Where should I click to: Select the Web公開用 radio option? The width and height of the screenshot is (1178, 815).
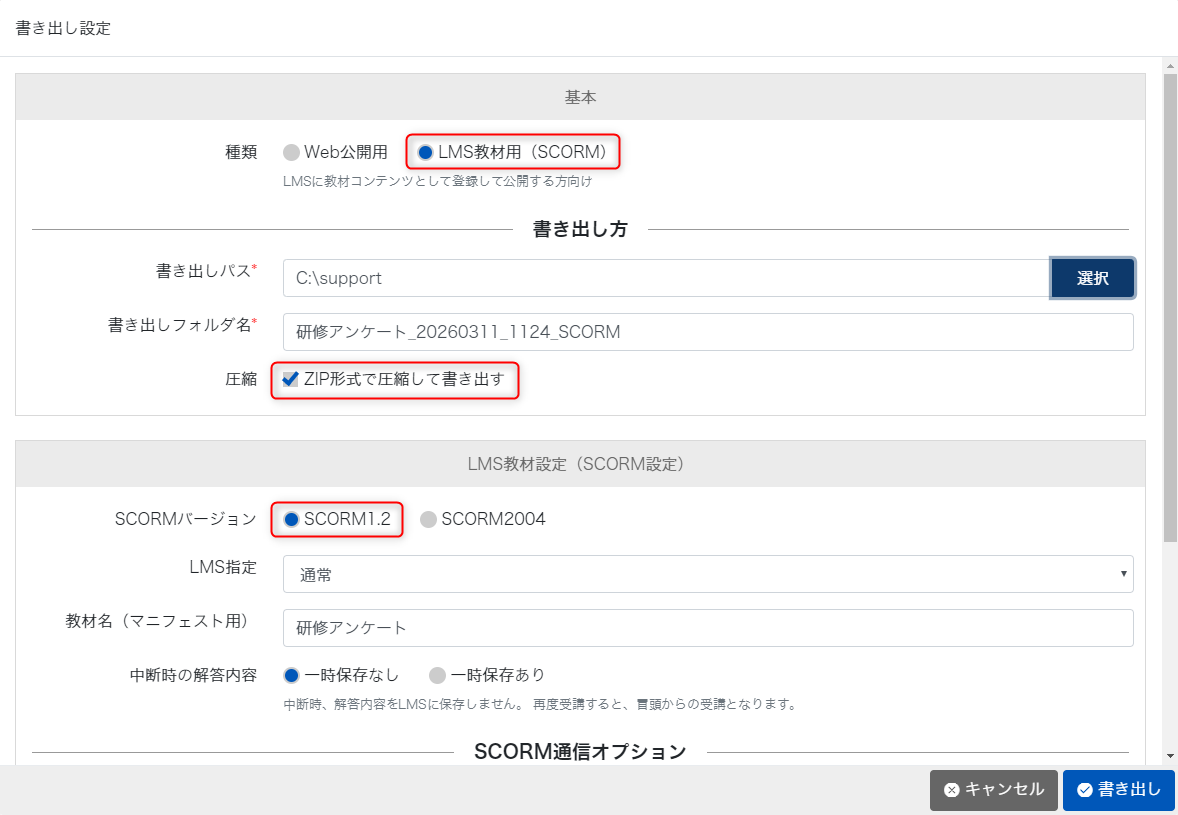[x=291, y=152]
